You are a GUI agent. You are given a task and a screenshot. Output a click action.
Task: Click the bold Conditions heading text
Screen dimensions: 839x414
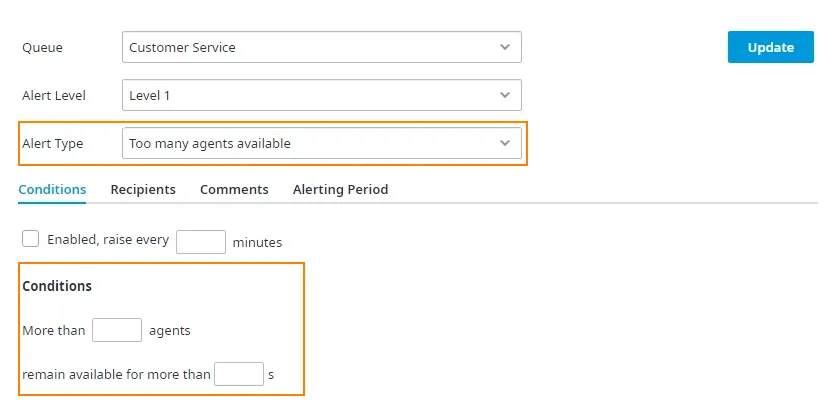pyautogui.click(x=57, y=286)
